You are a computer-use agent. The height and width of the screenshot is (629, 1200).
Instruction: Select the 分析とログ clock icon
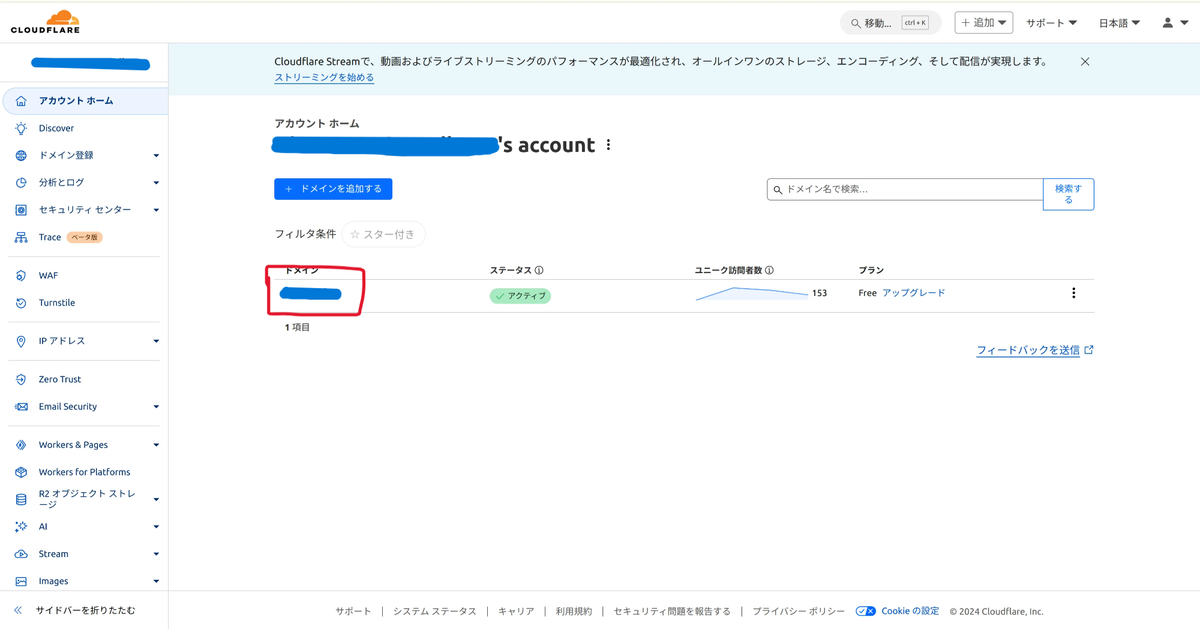click(21, 183)
